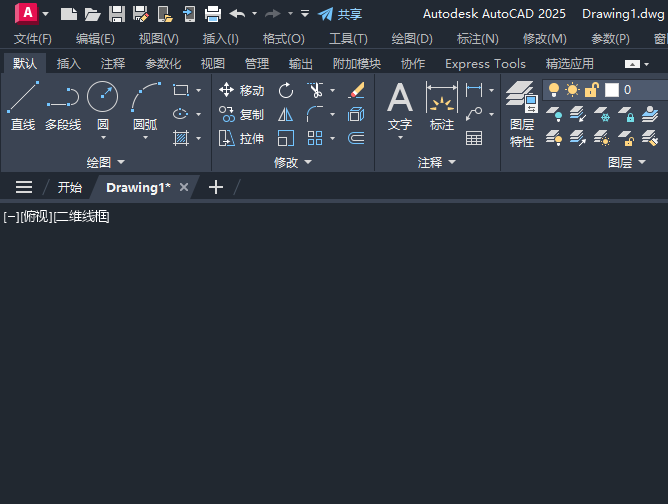This screenshot has height=504, width=668.
Task: Open the Text (文字) tool
Action: click(400, 106)
